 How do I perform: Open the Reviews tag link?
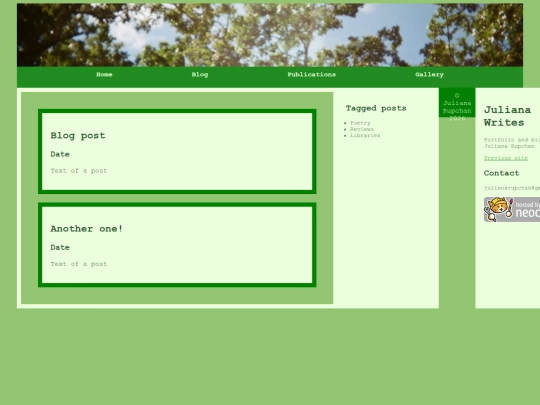pos(362,129)
